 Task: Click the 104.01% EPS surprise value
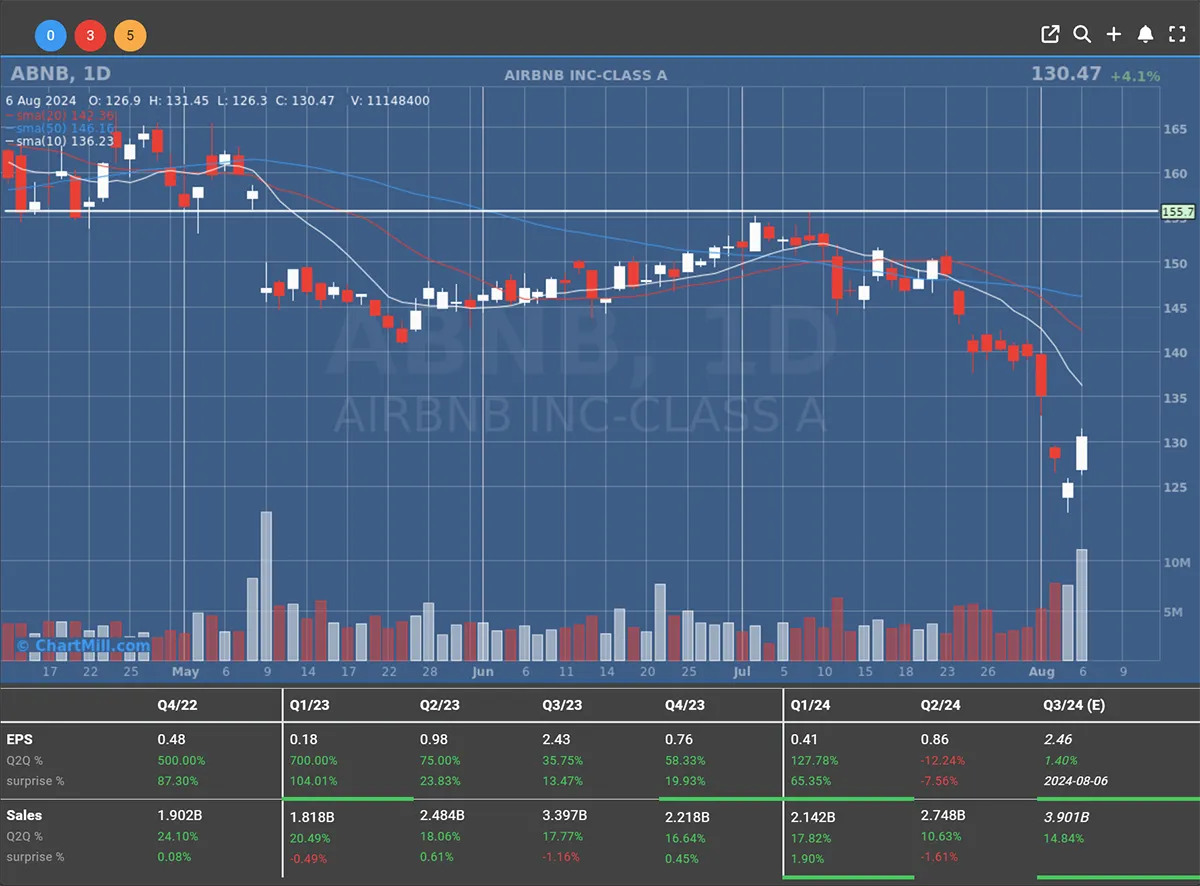313,781
